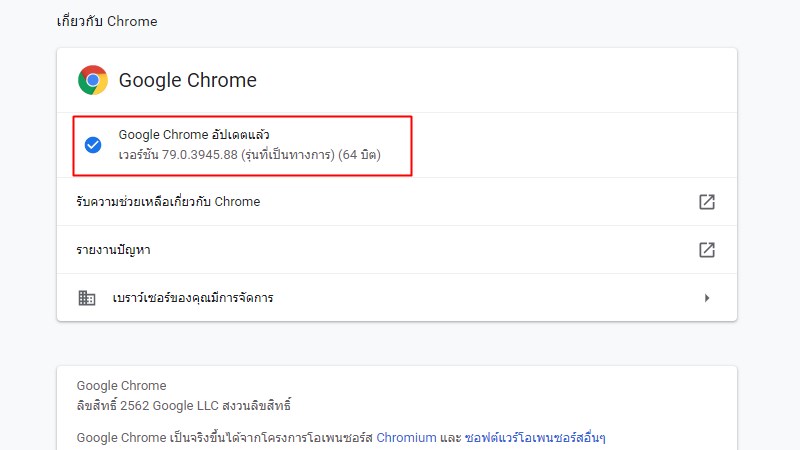Follow the ซอฟต์แวร์โอเพนซอร์สอื่นๆ link
This screenshot has width=800, height=450.
(x=535, y=438)
